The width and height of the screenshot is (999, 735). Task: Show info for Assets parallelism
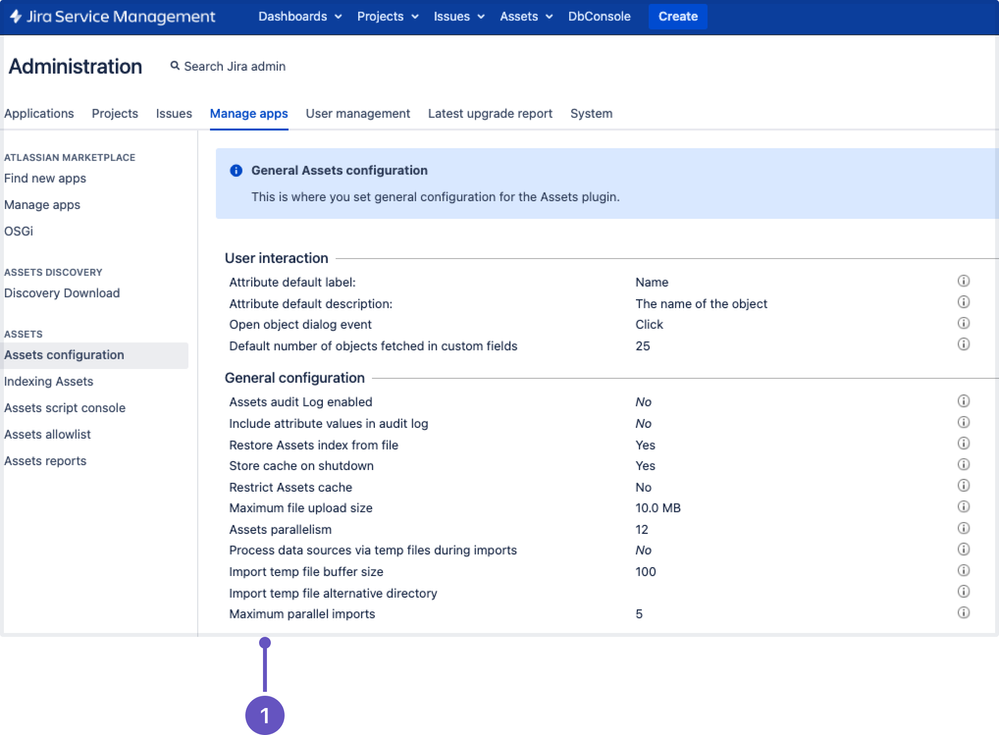[x=963, y=528]
